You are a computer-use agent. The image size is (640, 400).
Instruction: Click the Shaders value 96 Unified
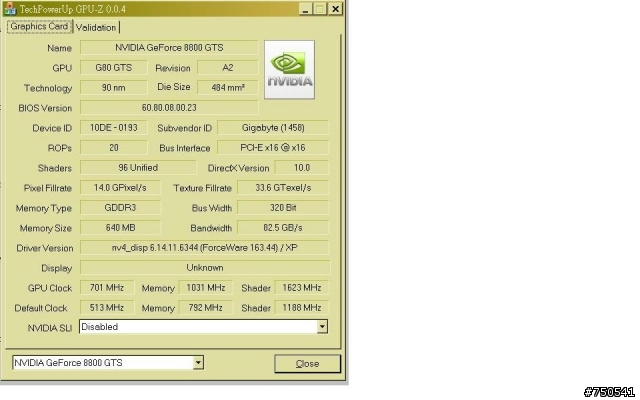point(138,168)
